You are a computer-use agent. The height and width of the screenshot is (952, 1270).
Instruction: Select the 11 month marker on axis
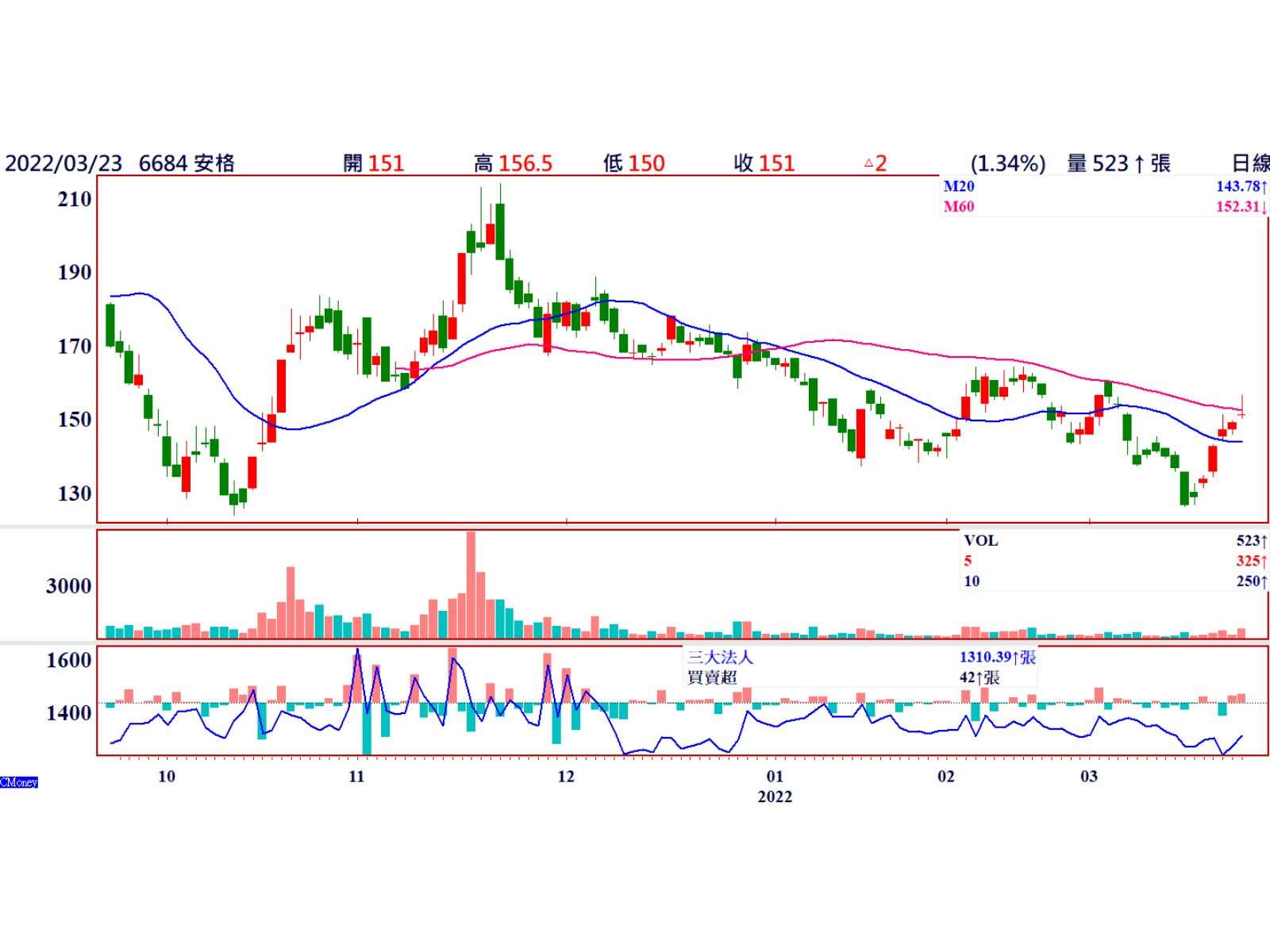pos(356,777)
